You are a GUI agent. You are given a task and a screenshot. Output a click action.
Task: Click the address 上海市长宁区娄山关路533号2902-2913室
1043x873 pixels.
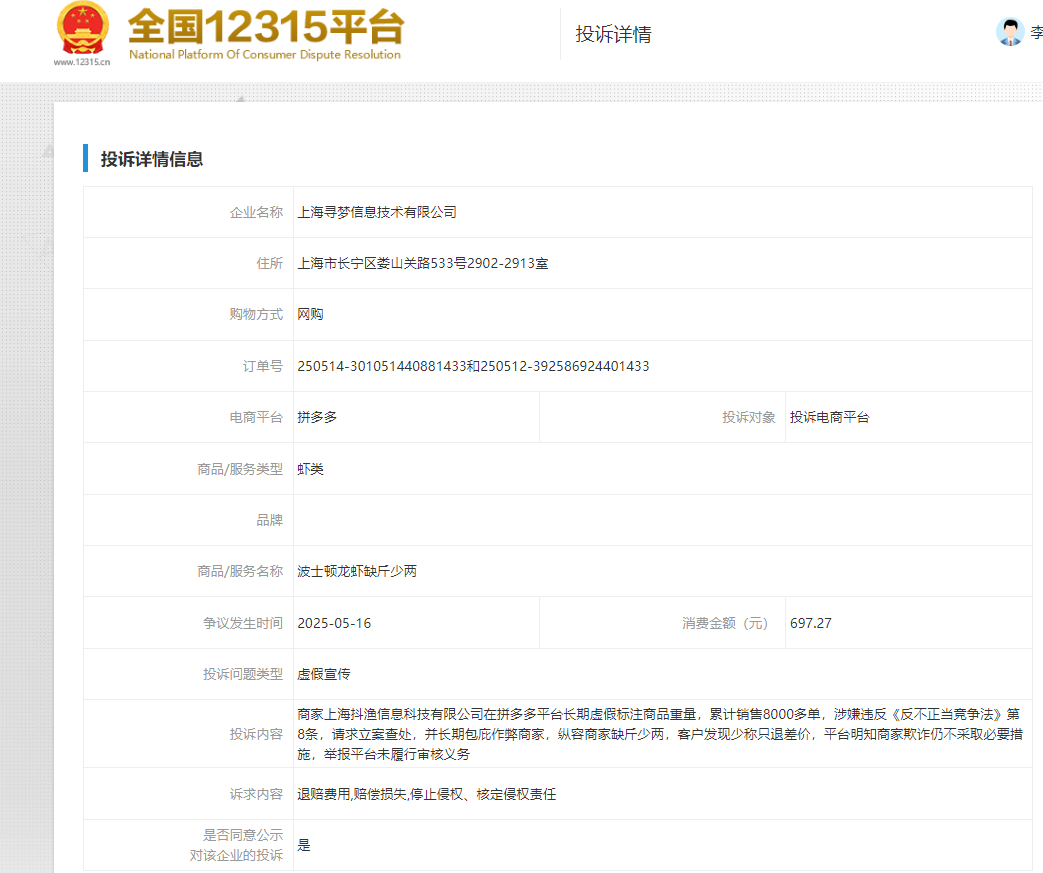(422, 263)
